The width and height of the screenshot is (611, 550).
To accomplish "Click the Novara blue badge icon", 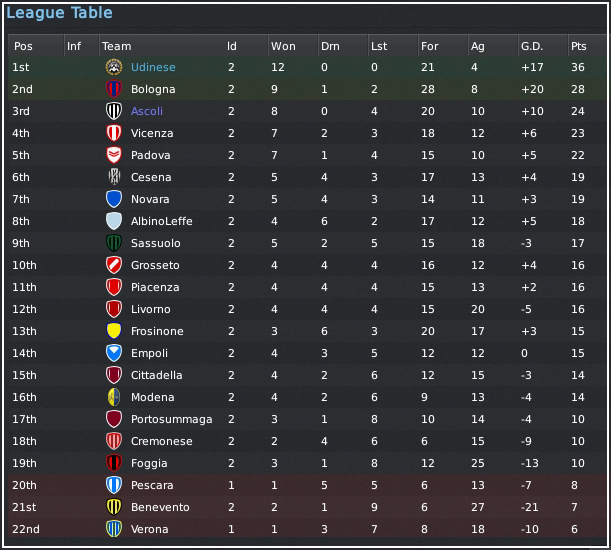I will (113, 199).
